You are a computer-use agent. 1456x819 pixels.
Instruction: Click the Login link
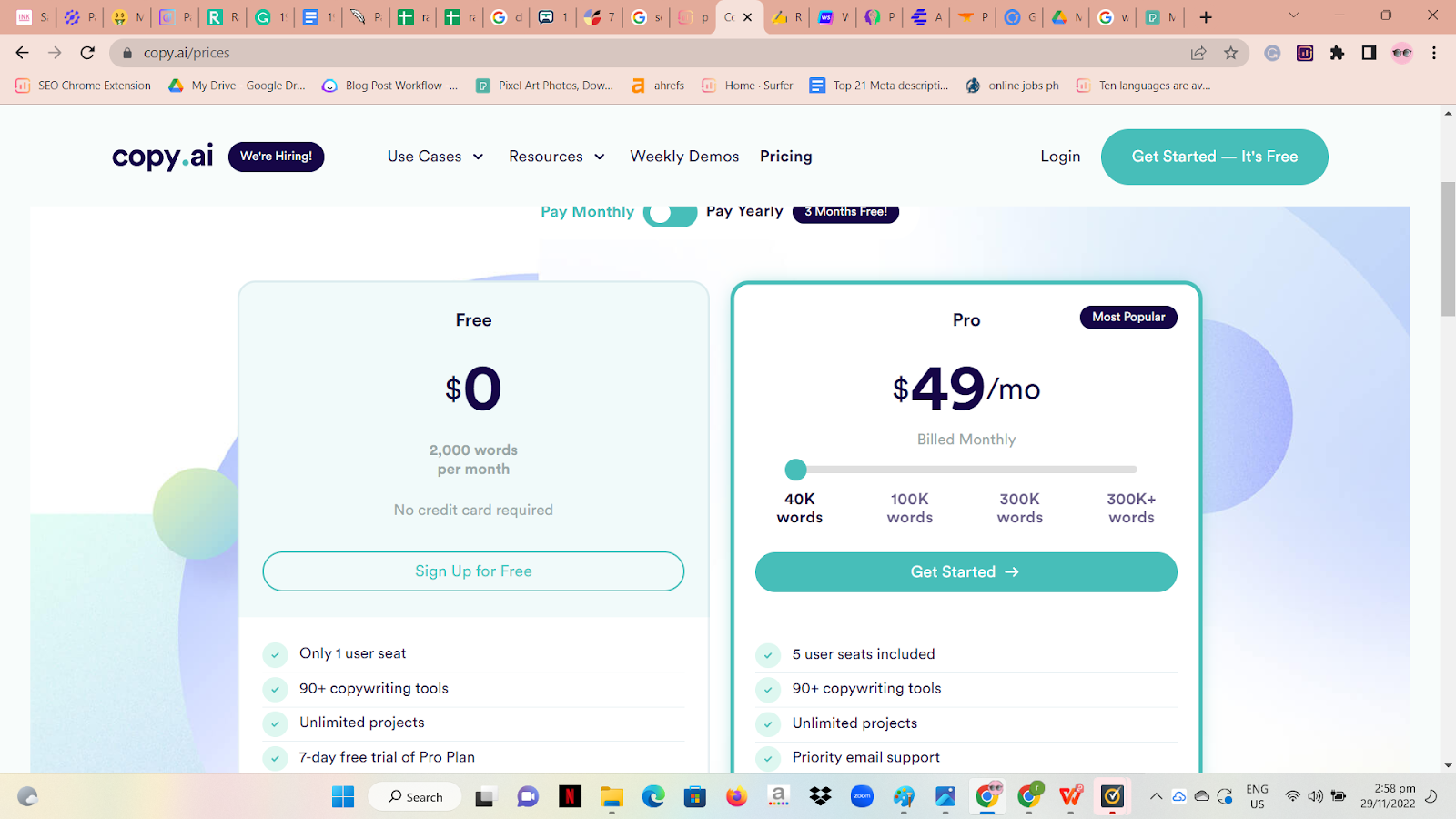(1060, 157)
